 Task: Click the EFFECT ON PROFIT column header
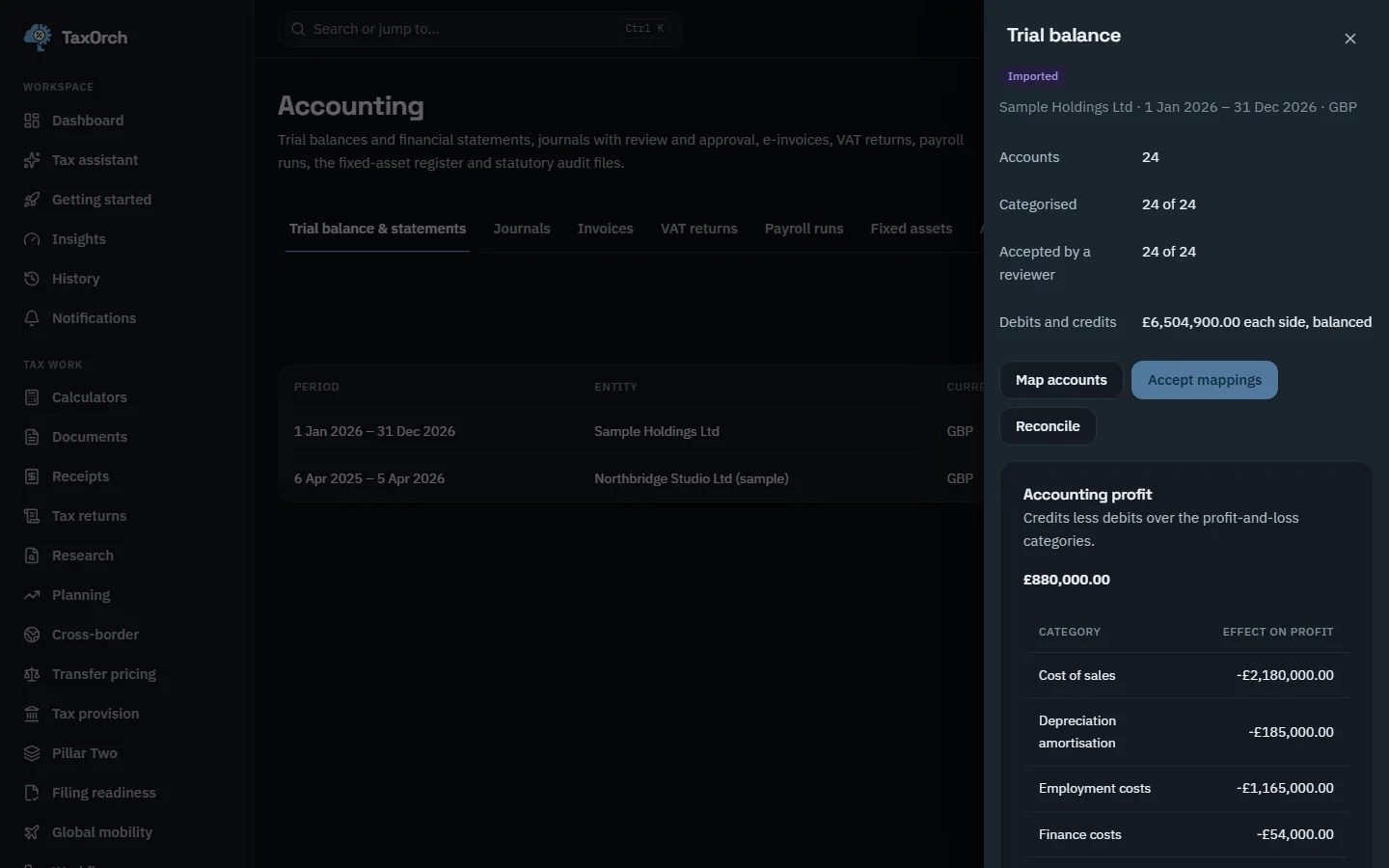pos(1278,632)
